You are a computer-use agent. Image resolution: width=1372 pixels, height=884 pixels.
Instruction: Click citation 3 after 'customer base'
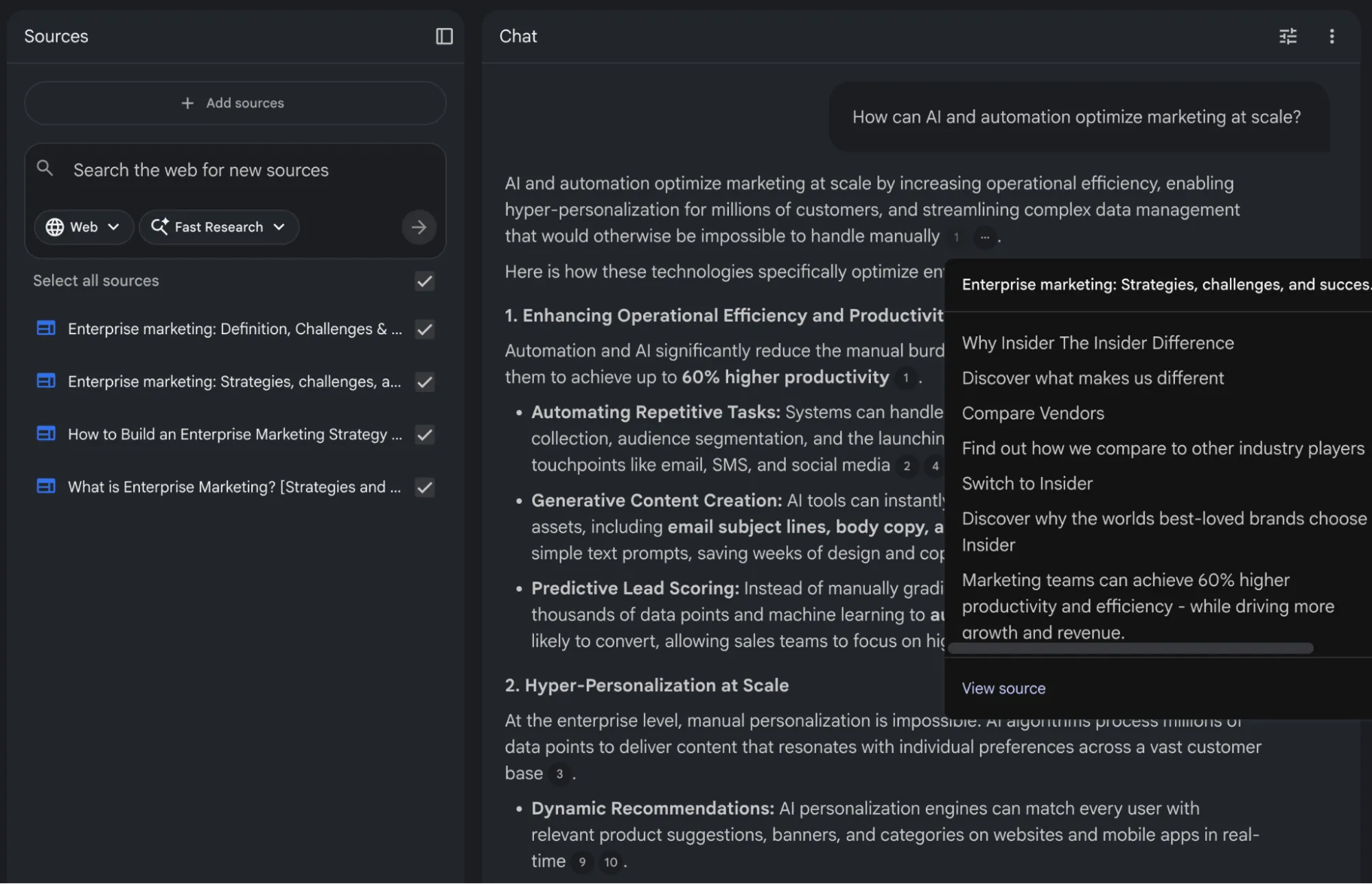point(559,774)
